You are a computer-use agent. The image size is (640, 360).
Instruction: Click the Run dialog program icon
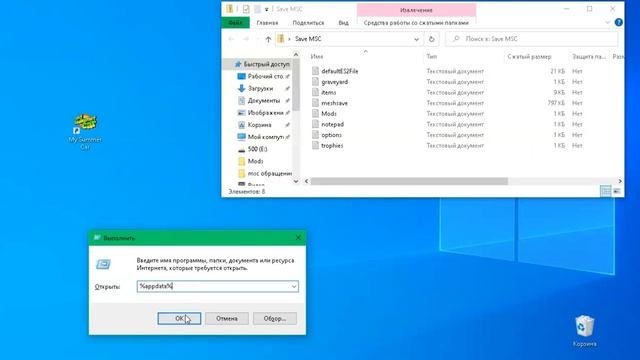point(103,264)
